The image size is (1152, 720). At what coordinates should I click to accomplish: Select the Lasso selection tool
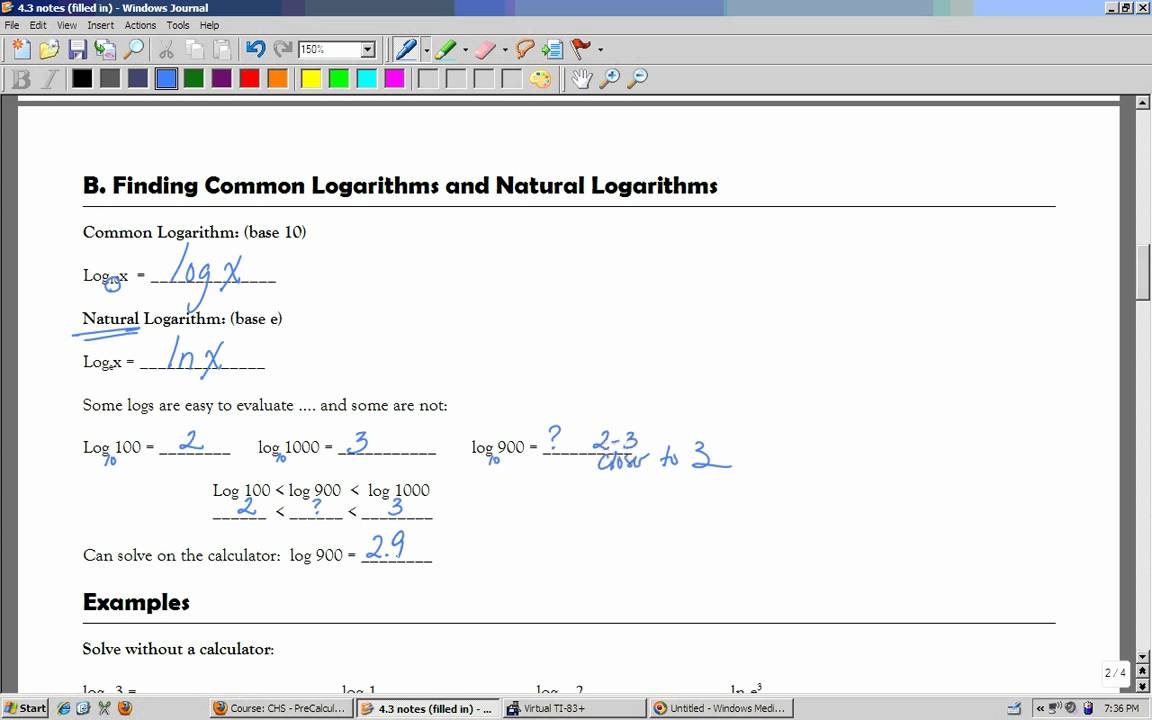525,49
